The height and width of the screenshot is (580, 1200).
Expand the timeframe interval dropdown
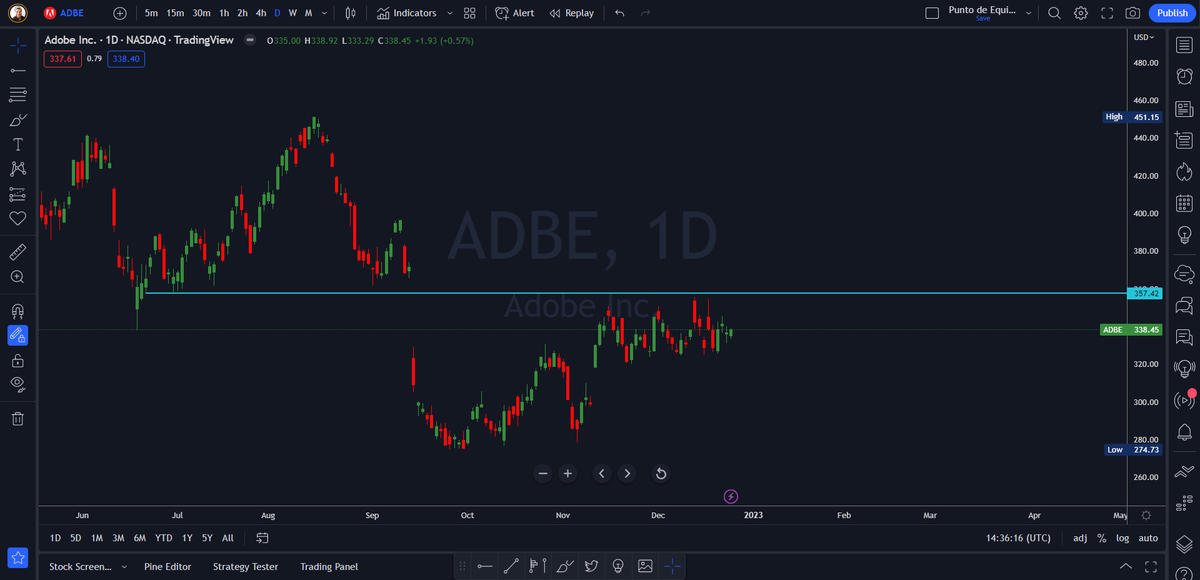tap(325, 13)
